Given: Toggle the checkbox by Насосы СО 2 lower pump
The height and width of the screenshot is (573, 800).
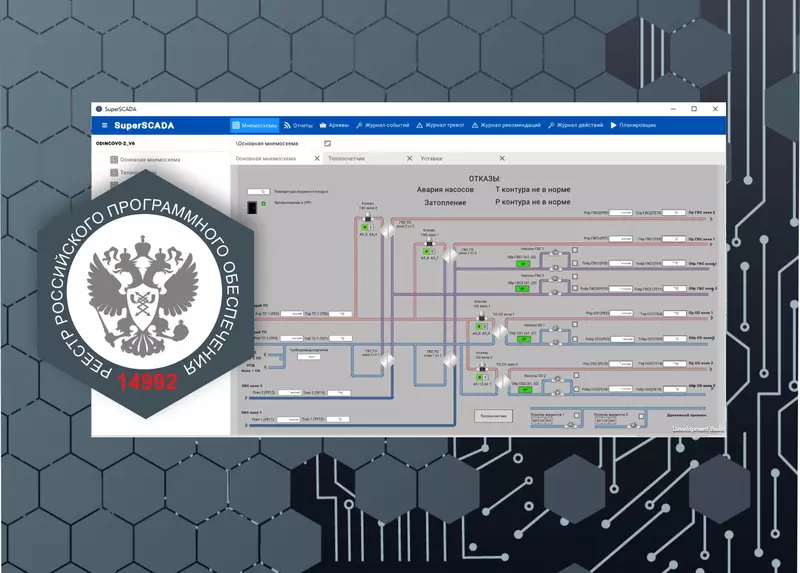Looking at the screenshot, I should coord(576,389).
